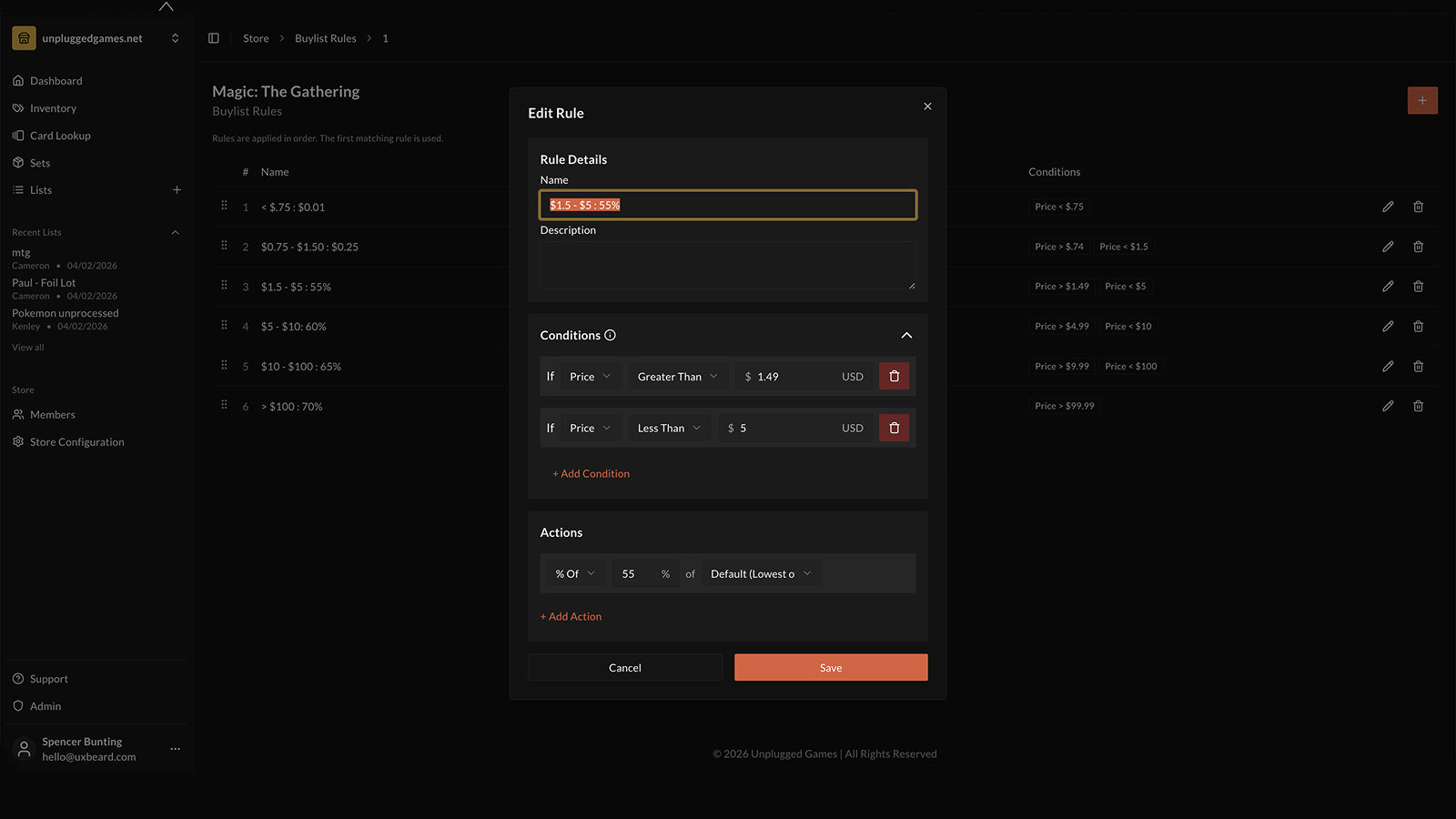
Task: Edit the $10 - $100 rule
Action: coord(1388,366)
